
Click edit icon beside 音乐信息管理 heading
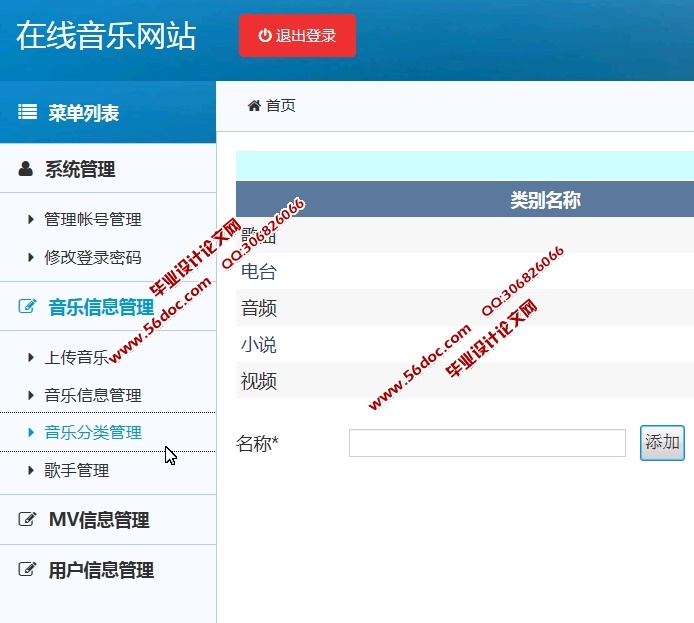pos(27,306)
